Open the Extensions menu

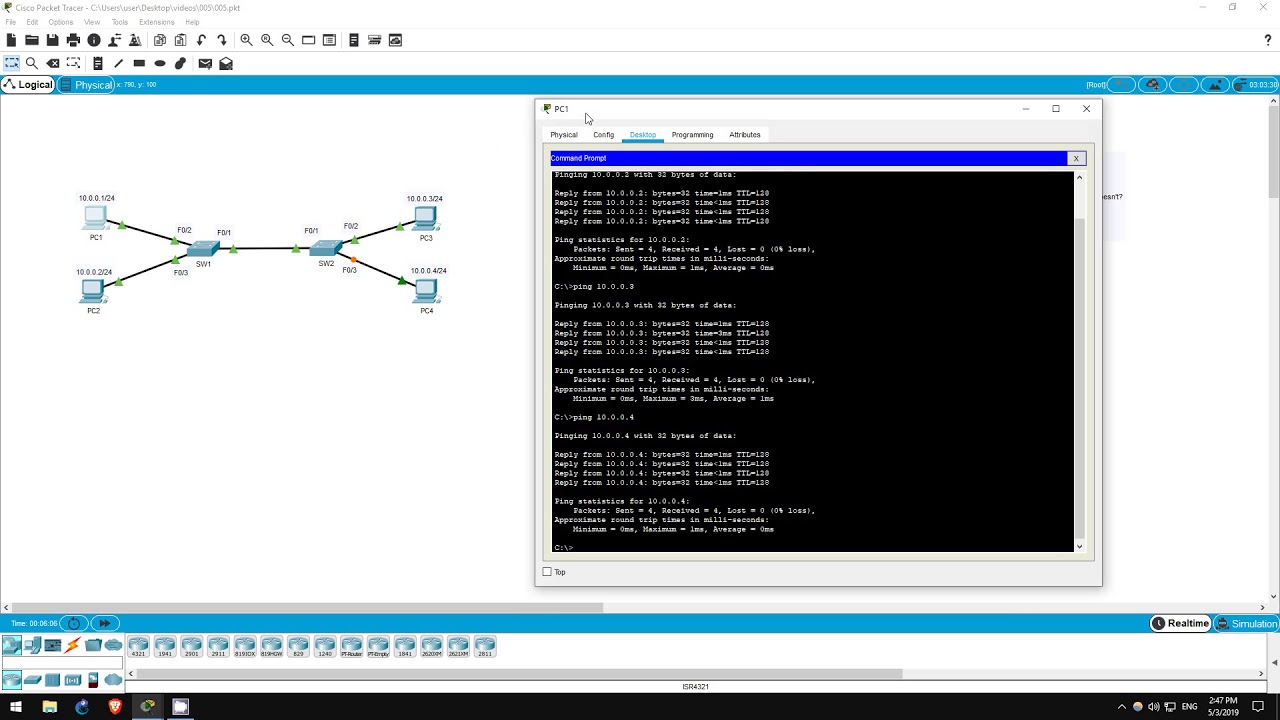[x=156, y=22]
